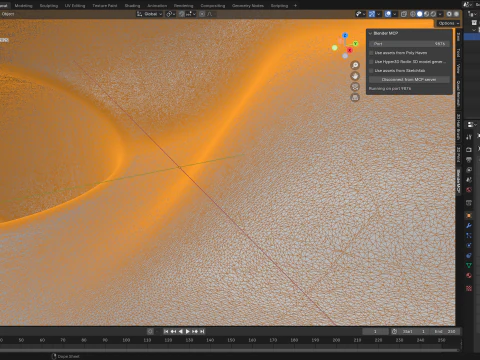Jump to first frame in timeline
480x360 pixels.
pos(166,331)
